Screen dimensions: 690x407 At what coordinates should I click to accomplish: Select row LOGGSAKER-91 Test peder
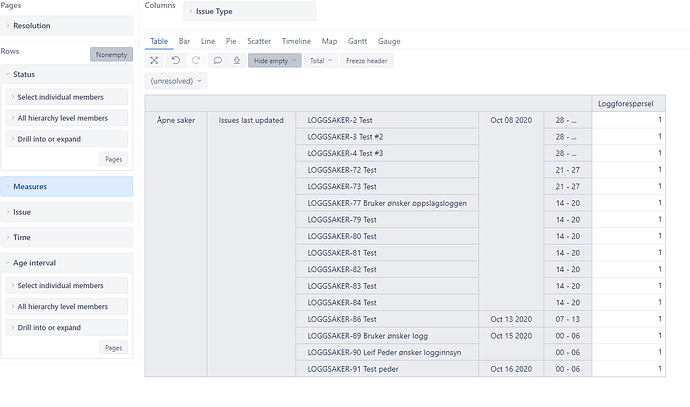(x=387, y=369)
